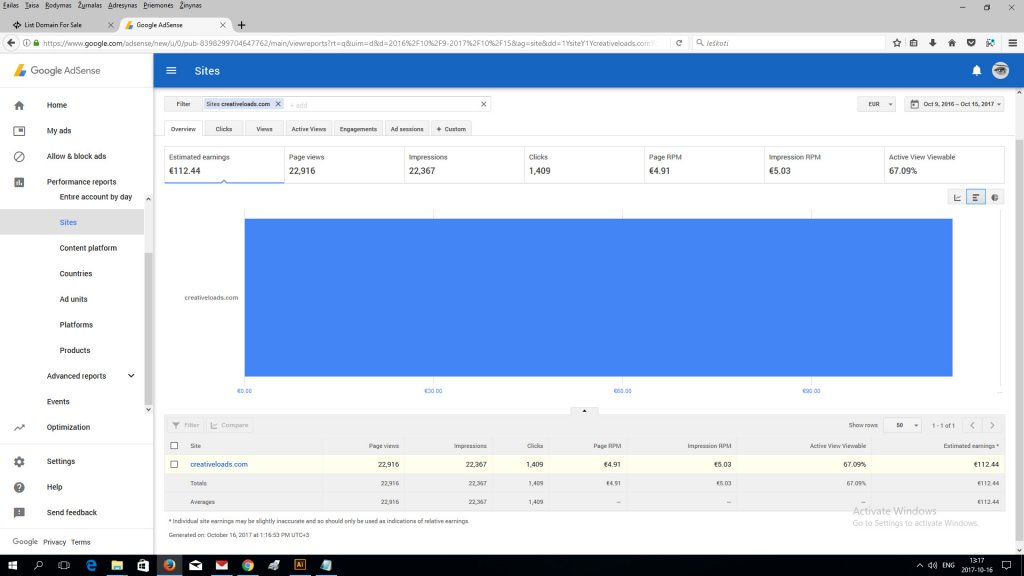Open the Ad sessions tab
1024x576 pixels.
pyautogui.click(x=407, y=129)
